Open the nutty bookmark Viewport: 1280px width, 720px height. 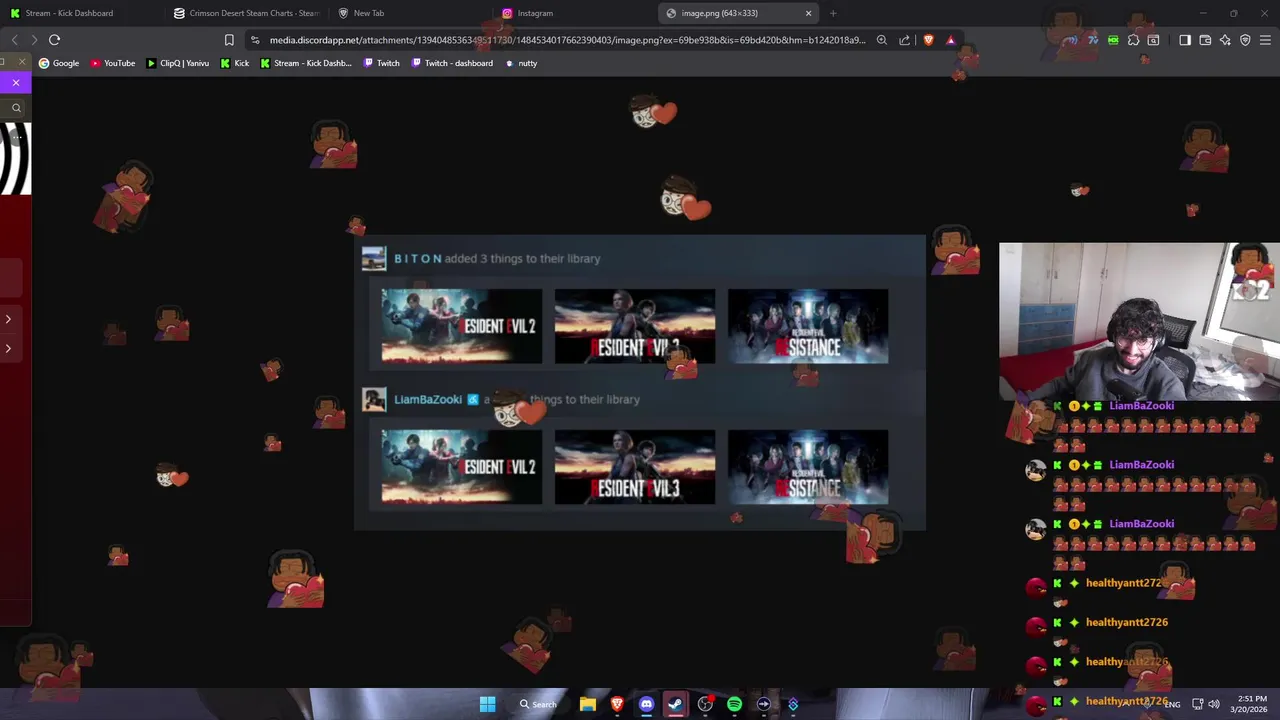[521, 63]
